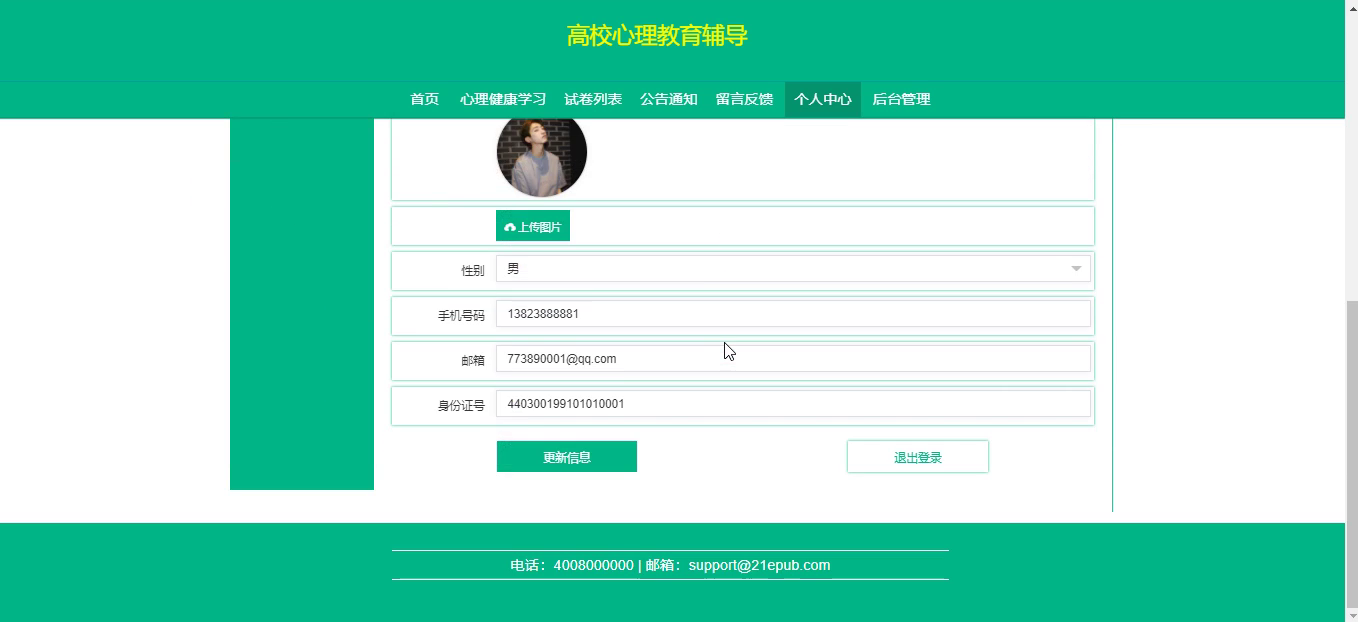Go to 心理健康学习 section
The height and width of the screenshot is (622, 1358).
(x=503, y=99)
